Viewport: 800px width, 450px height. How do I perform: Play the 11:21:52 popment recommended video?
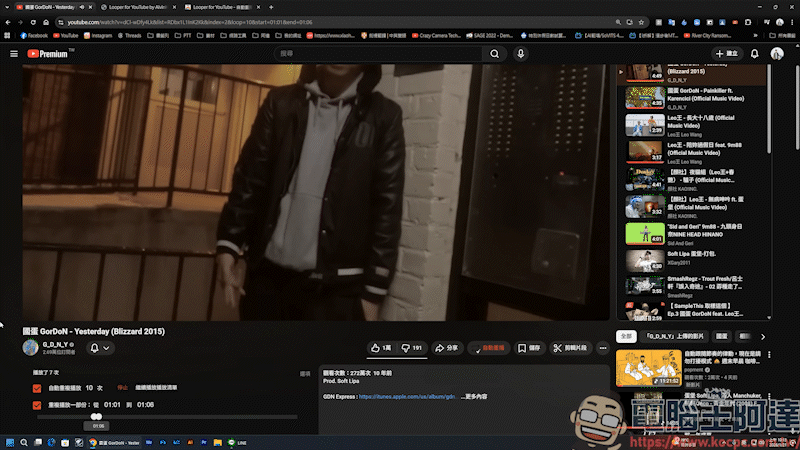[x=648, y=368]
